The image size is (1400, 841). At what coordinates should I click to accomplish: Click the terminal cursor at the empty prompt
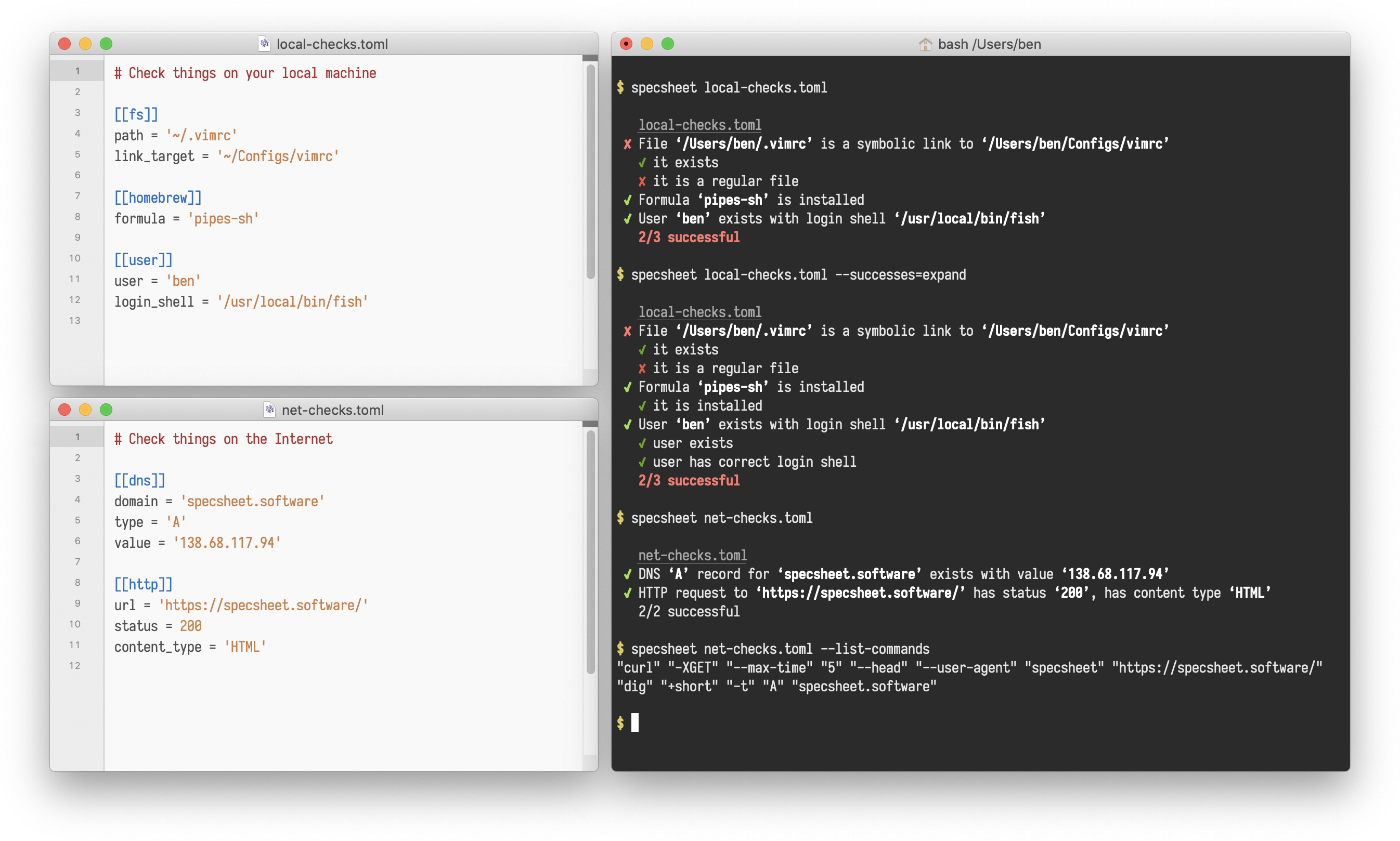coord(634,722)
